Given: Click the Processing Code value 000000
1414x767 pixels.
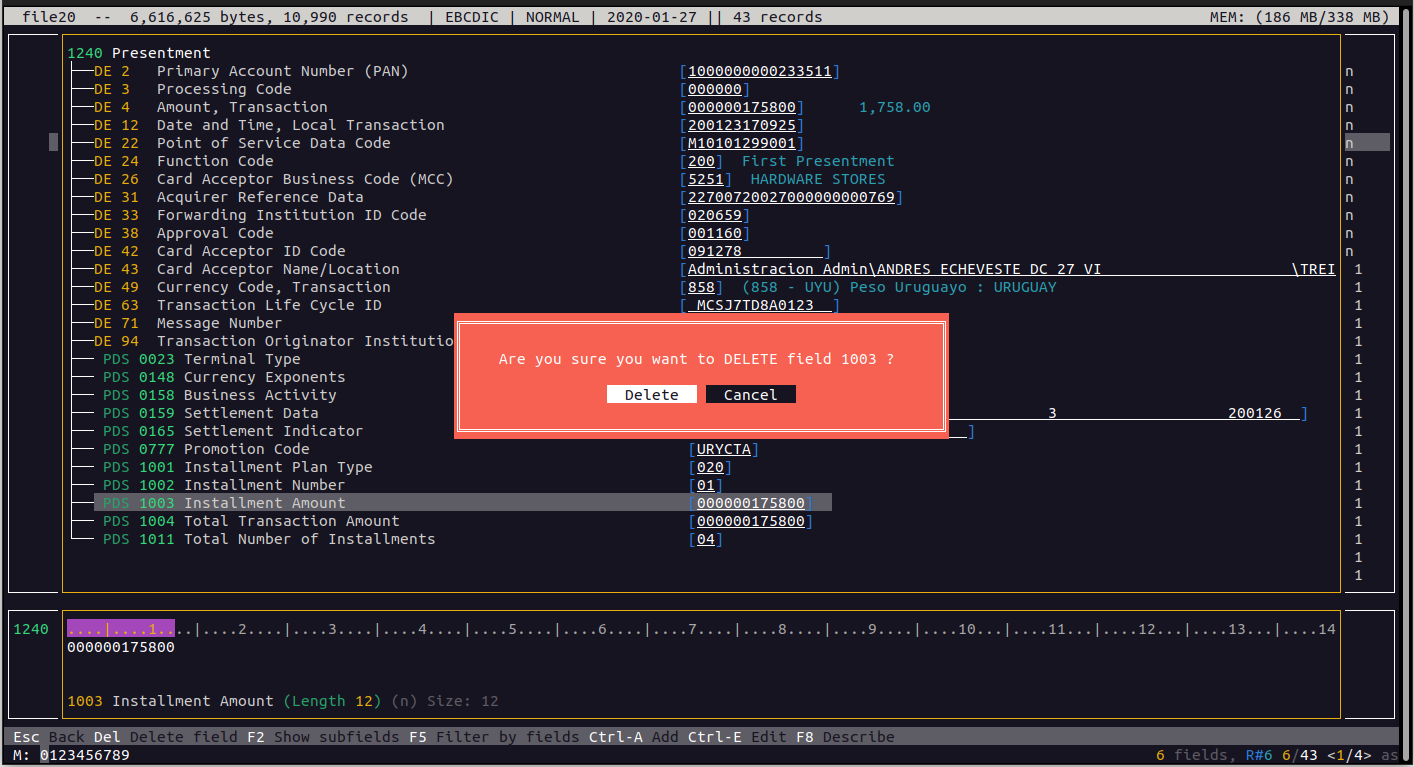Looking at the screenshot, I should coord(715,89).
